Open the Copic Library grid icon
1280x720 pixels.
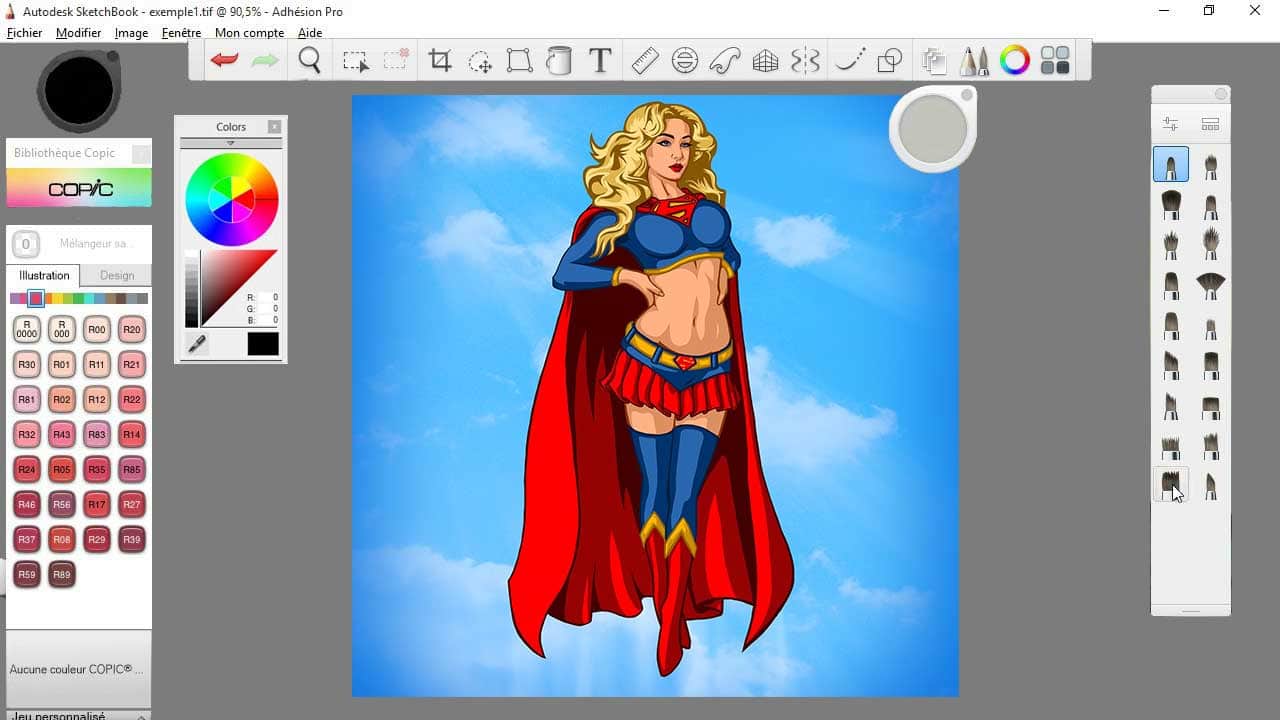point(1055,61)
